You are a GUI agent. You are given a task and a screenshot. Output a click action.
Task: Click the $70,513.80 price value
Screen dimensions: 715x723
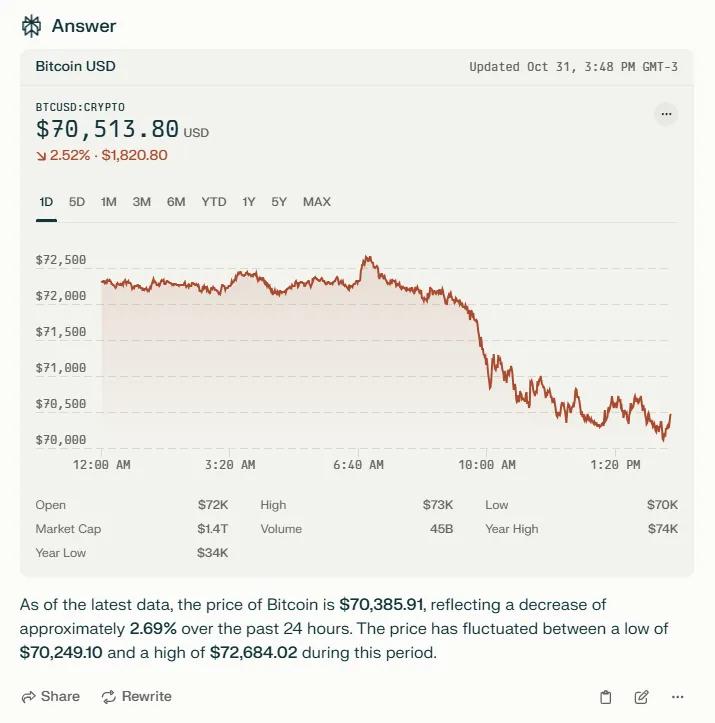[107, 130]
